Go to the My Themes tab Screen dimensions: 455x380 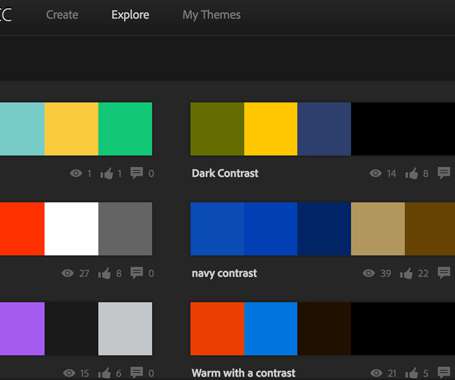click(211, 15)
